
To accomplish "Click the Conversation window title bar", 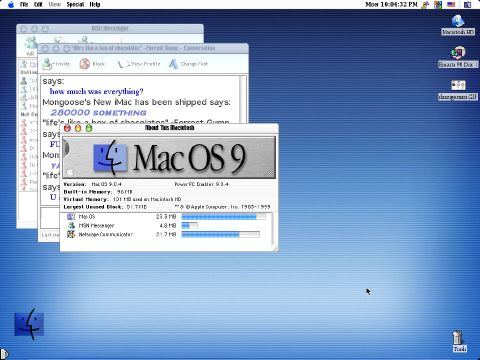I will point(143,48).
